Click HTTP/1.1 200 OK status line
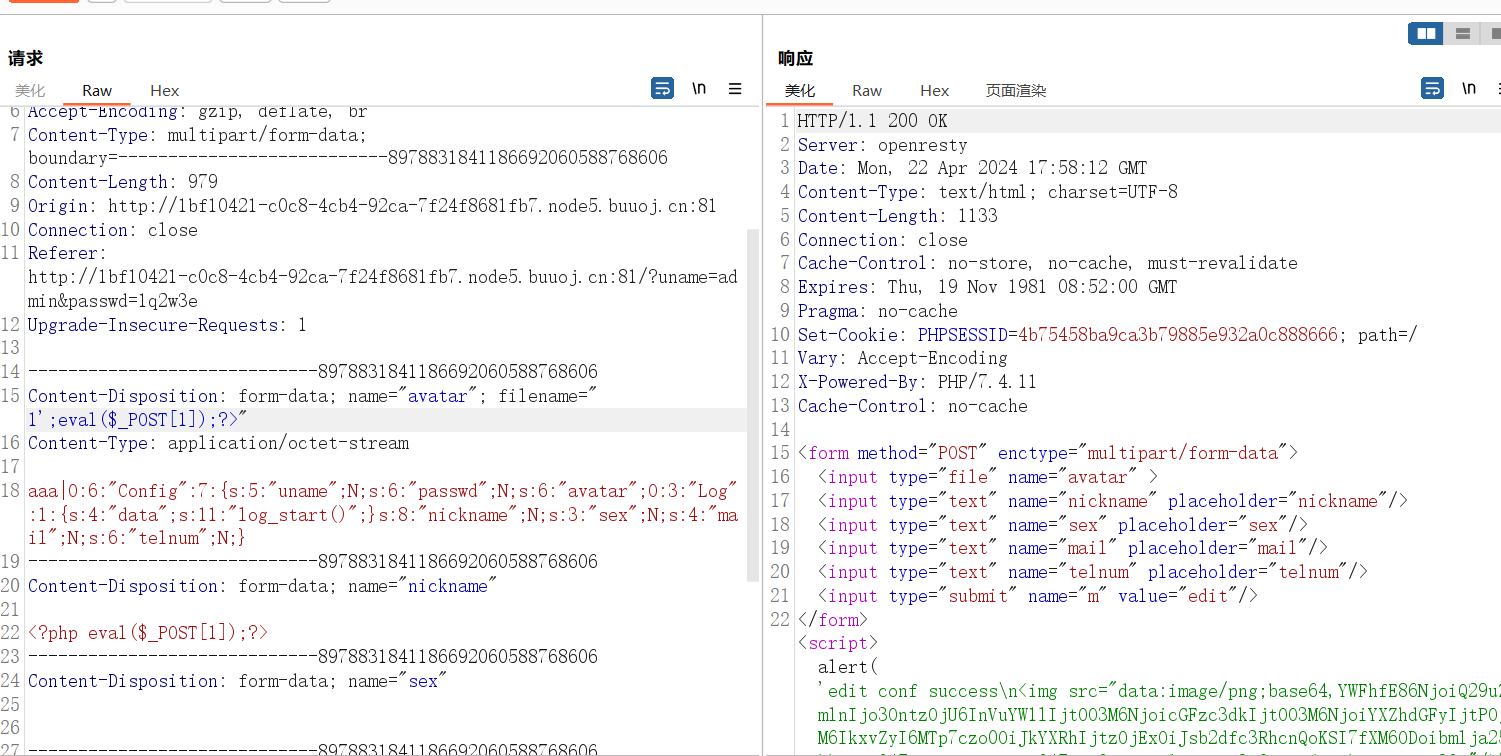This screenshot has width=1501, height=756. 872,121
